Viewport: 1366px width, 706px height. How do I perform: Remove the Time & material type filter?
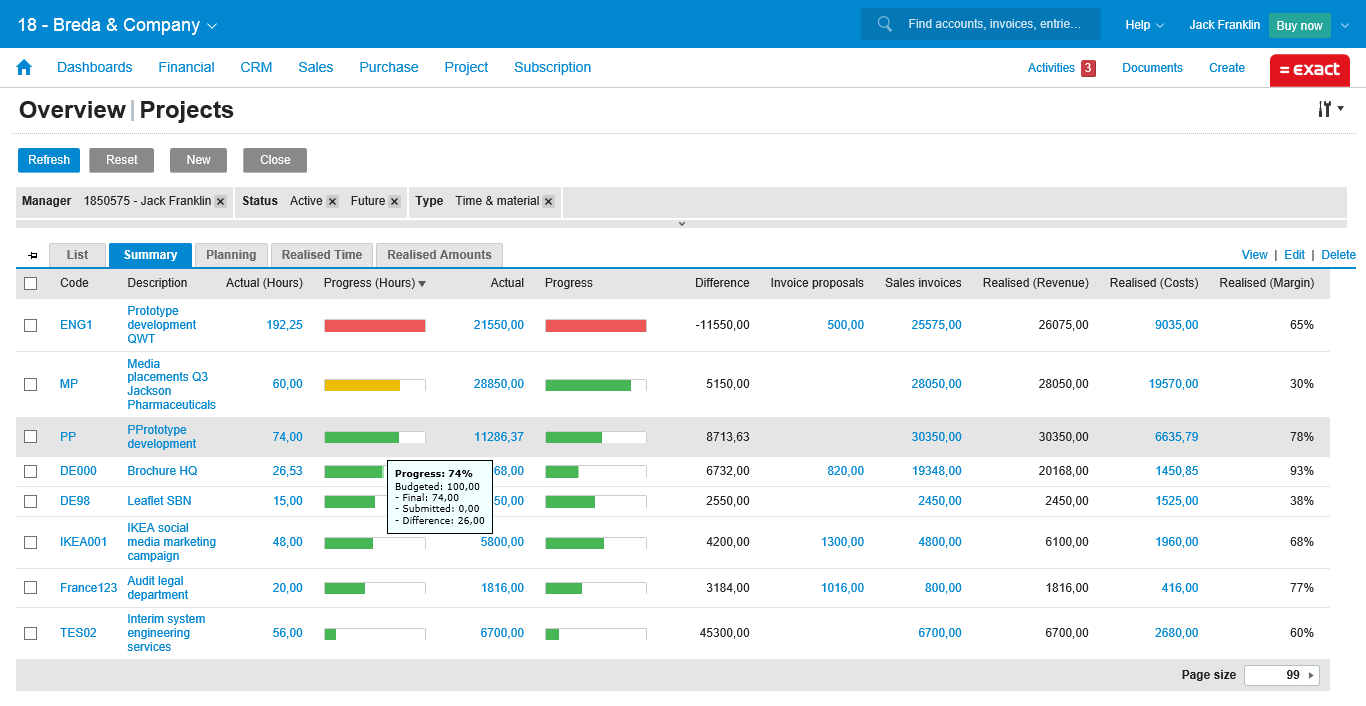[548, 201]
